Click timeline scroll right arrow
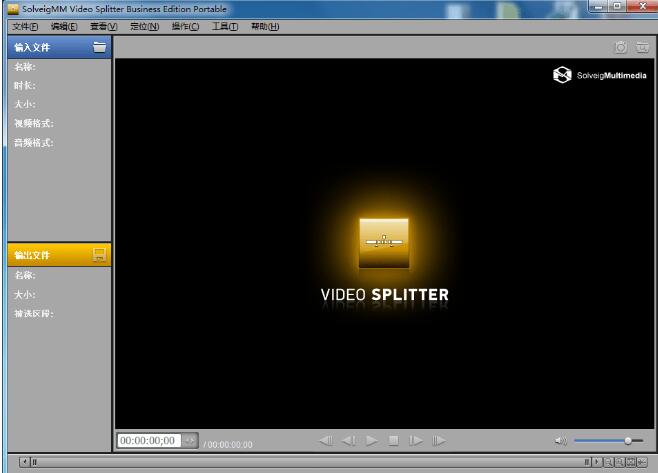This screenshot has width=658, height=473. click(596, 462)
